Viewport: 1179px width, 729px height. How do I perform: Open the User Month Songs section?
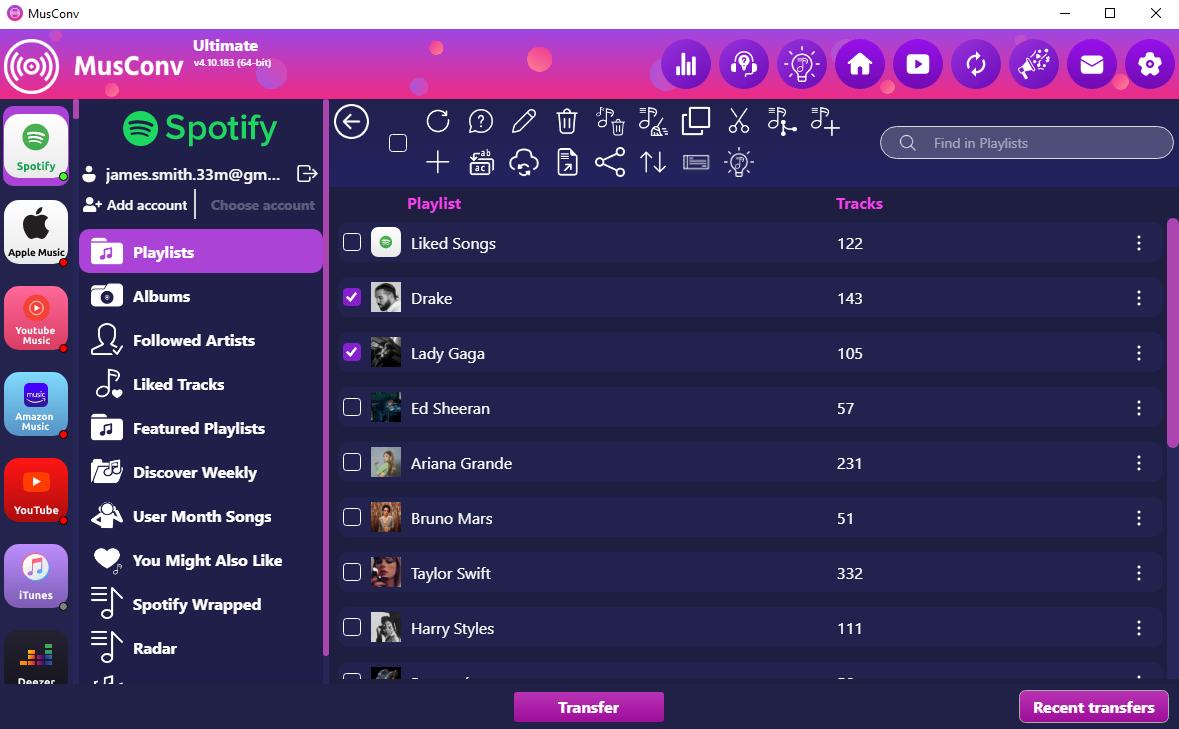click(201, 516)
